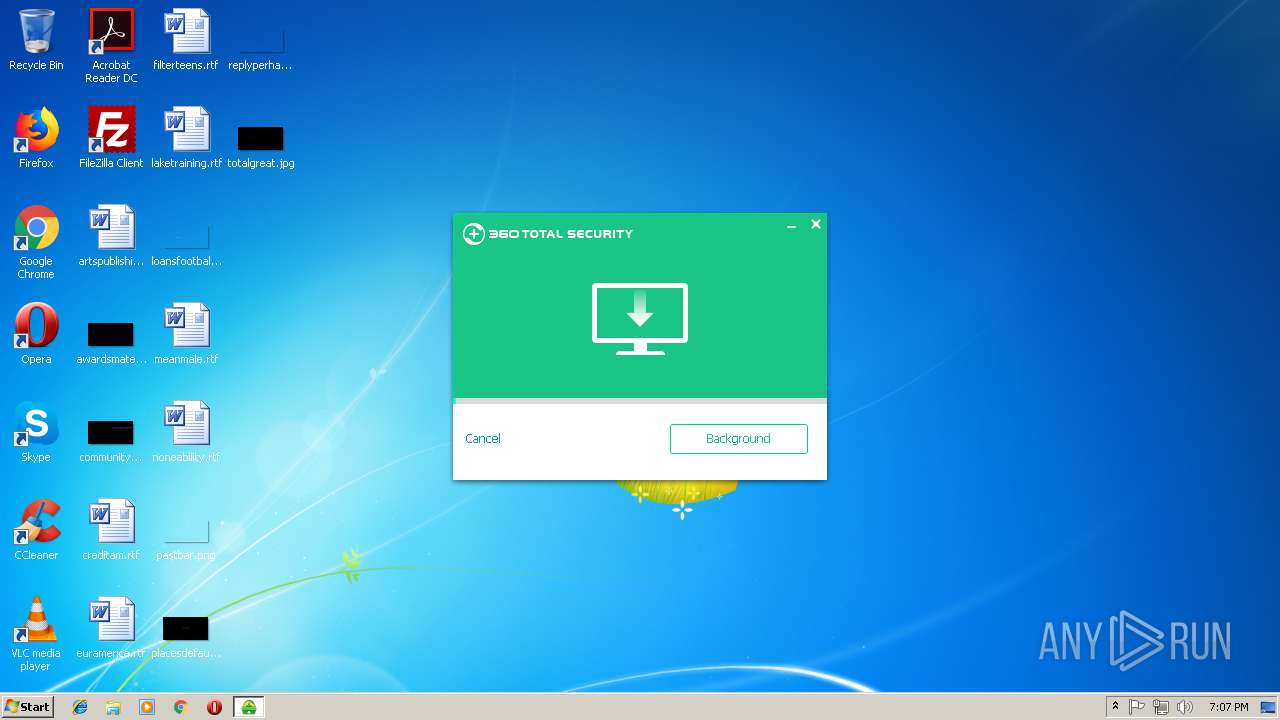Select the VLC media player shortcut
Screen dimensions: 1280x720
pyautogui.click(x=36, y=635)
